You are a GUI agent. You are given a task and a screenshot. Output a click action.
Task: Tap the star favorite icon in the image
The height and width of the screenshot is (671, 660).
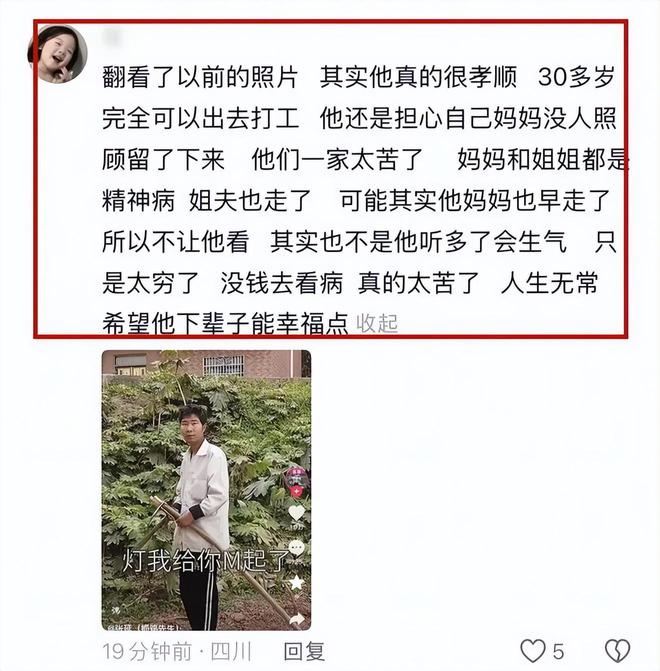tap(297, 582)
